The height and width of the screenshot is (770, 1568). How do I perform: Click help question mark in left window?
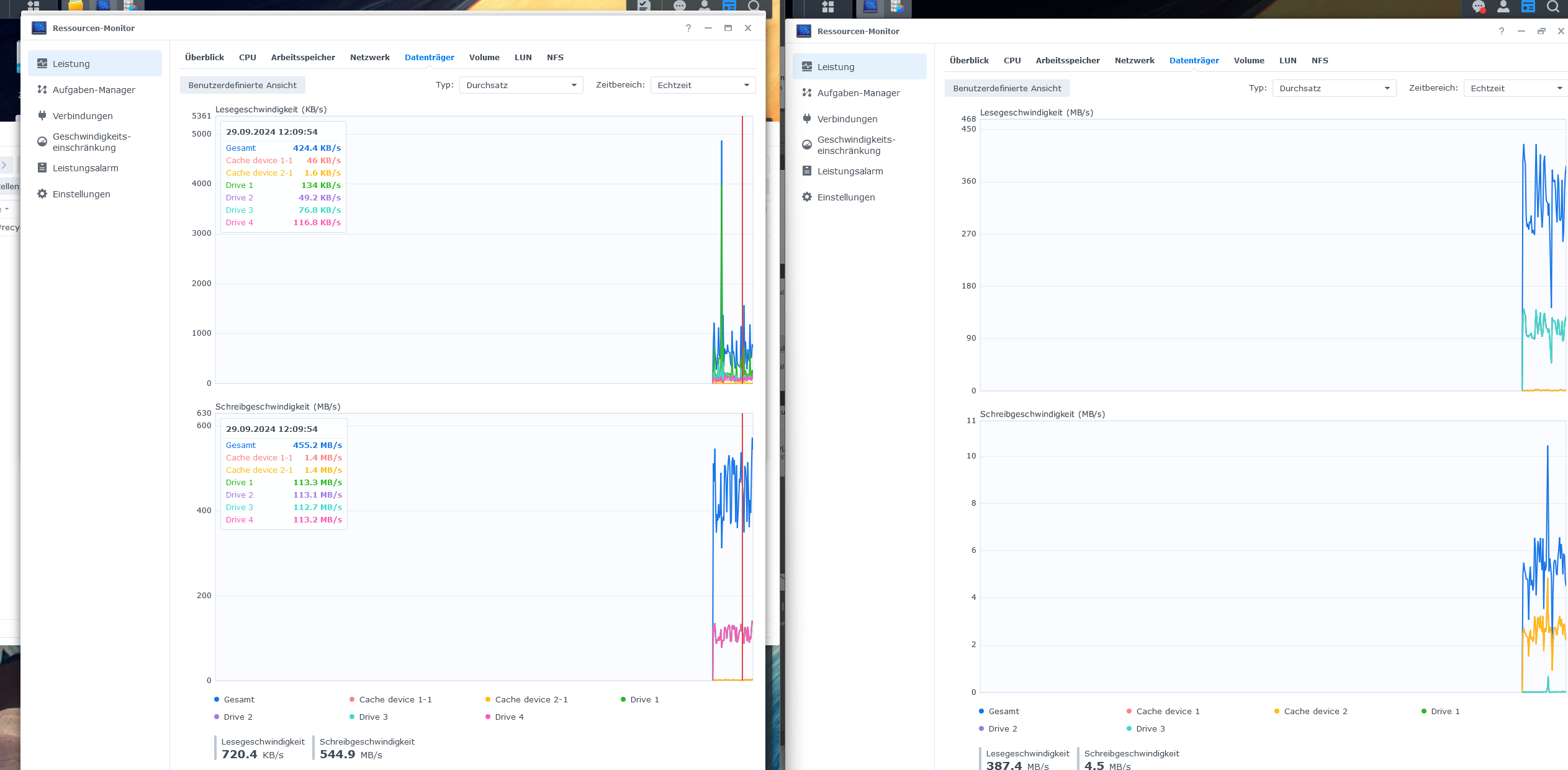click(688, 28)
